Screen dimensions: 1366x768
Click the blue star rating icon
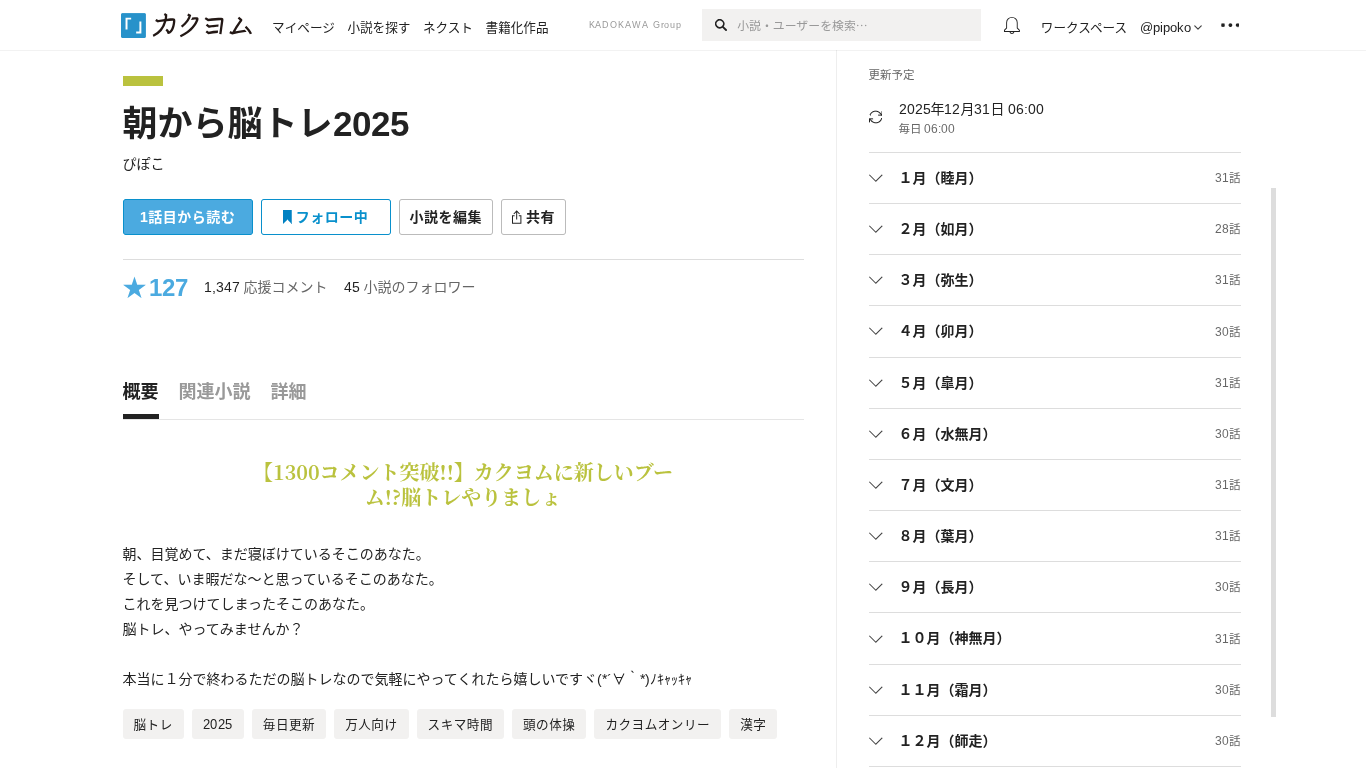(x=134, y=288)
